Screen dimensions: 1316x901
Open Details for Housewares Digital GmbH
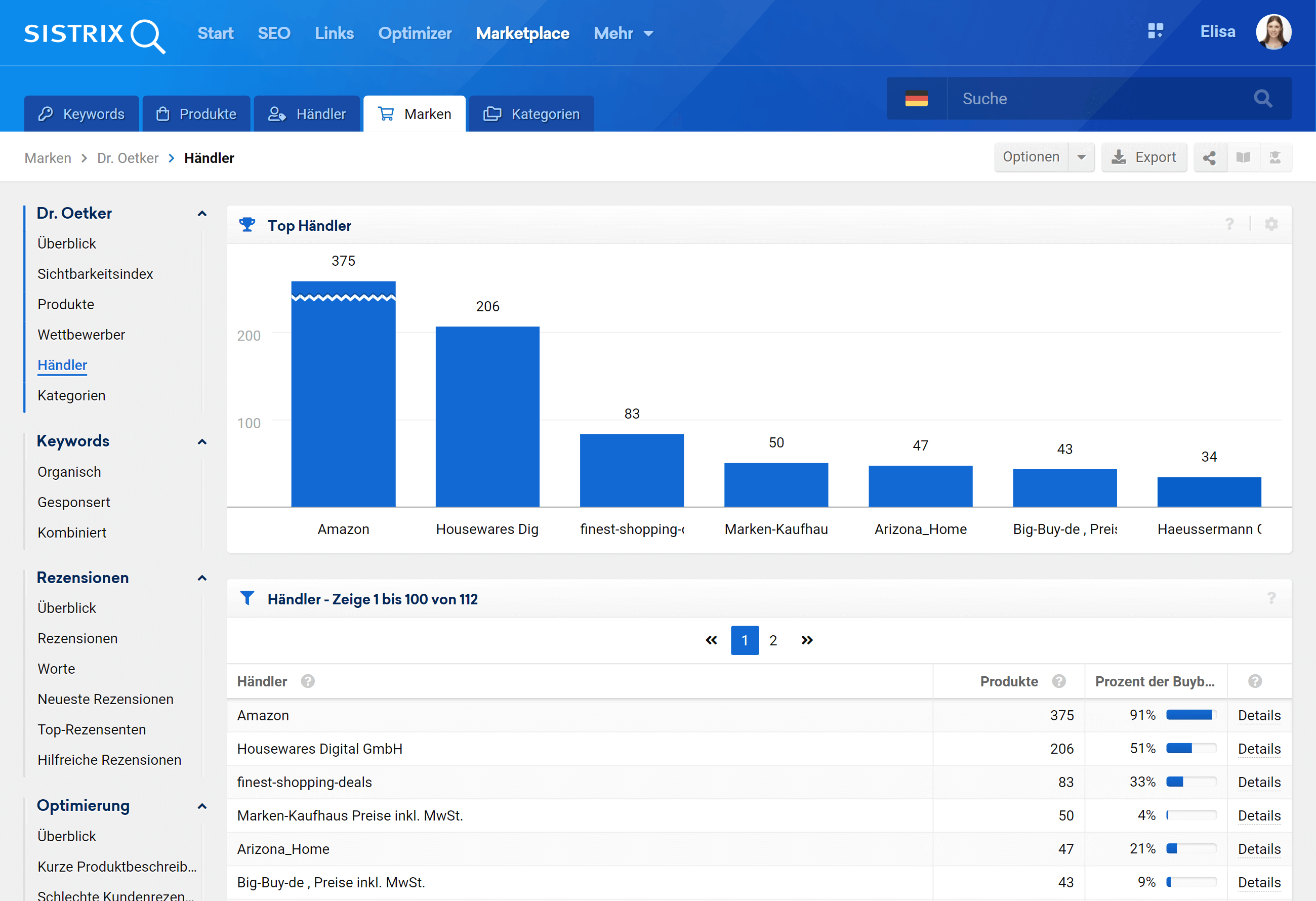(1259, 749)
